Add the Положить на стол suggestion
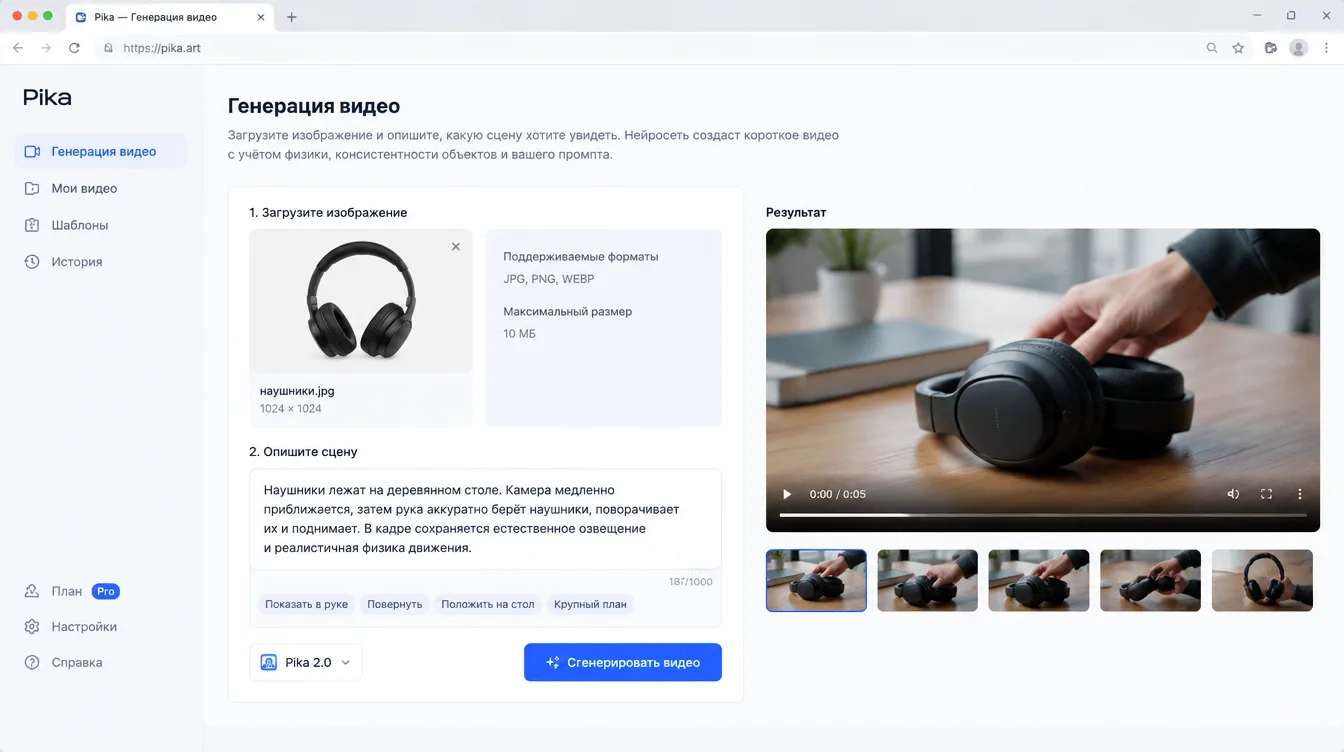This screenshot has width=1344, height=752. [488, 604]
